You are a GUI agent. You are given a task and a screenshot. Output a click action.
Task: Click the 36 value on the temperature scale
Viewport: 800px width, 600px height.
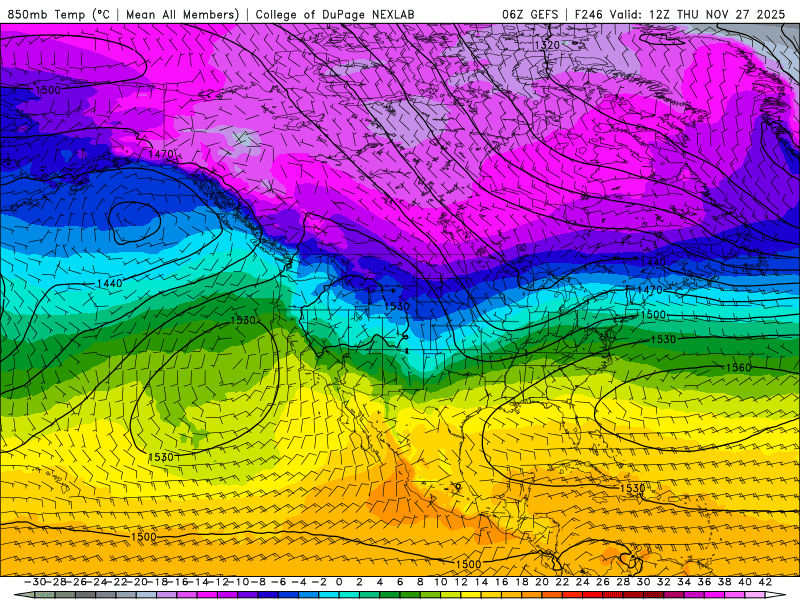tap(705, 582)
